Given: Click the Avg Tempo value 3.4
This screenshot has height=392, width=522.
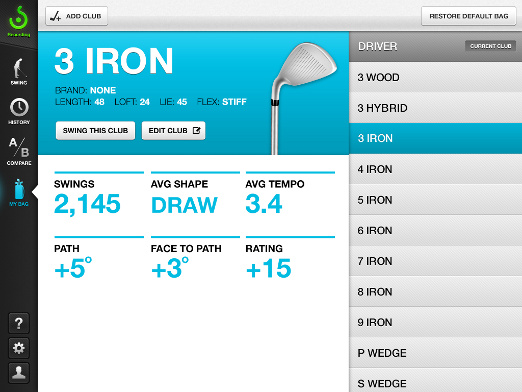Looking at the screenshot, I should point(264,204).
